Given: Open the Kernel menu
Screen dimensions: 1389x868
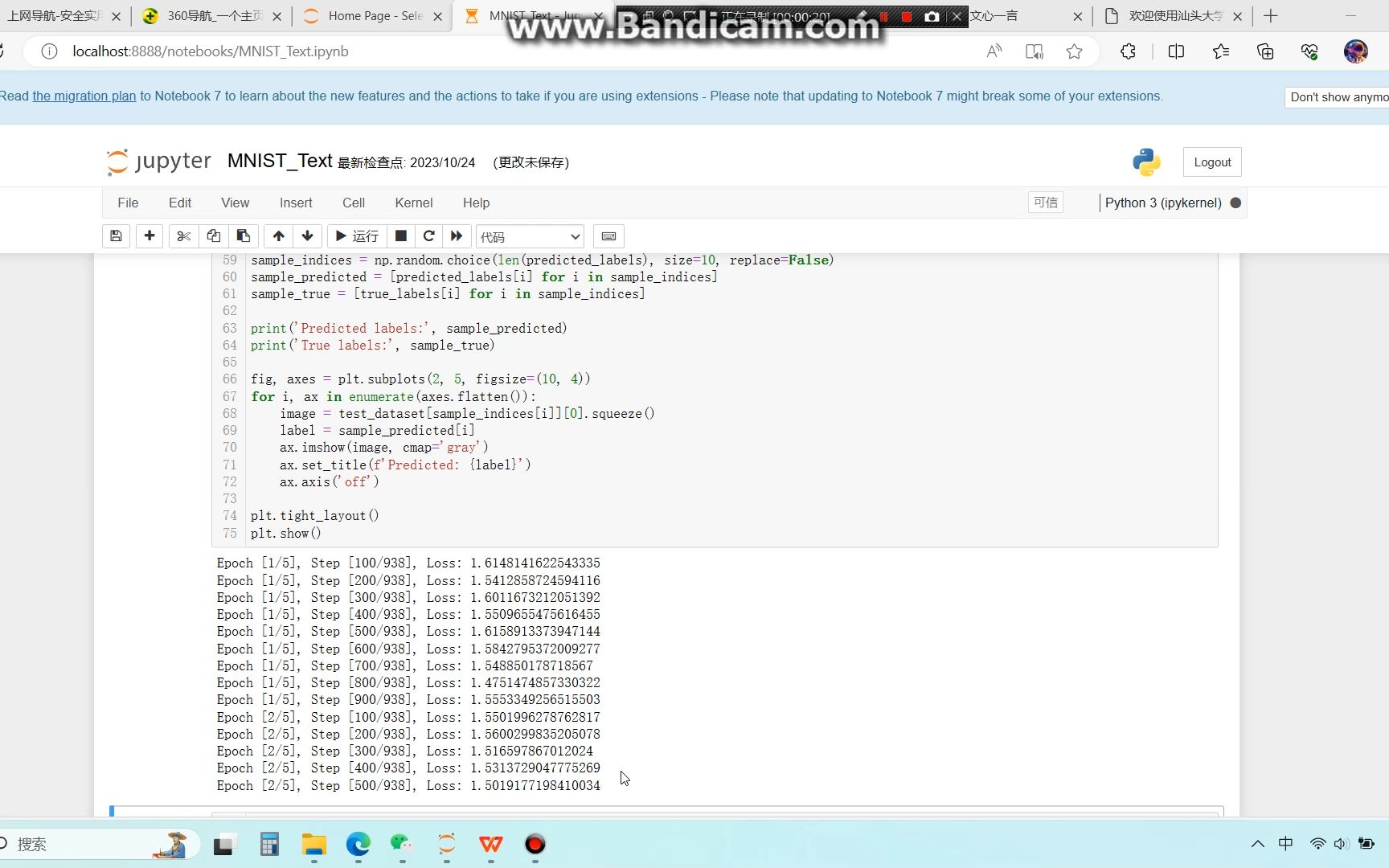Looking at the screenshot, I should click(413, 203).
